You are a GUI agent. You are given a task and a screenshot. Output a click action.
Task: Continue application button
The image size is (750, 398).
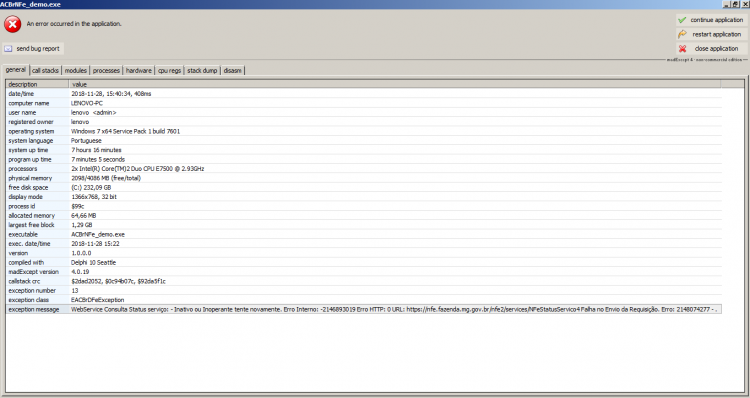pyautogui.click(x=711, y=20)
